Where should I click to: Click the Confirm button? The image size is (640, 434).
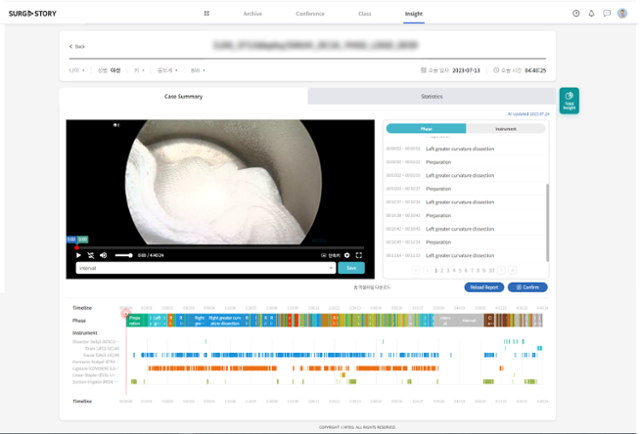527,287
